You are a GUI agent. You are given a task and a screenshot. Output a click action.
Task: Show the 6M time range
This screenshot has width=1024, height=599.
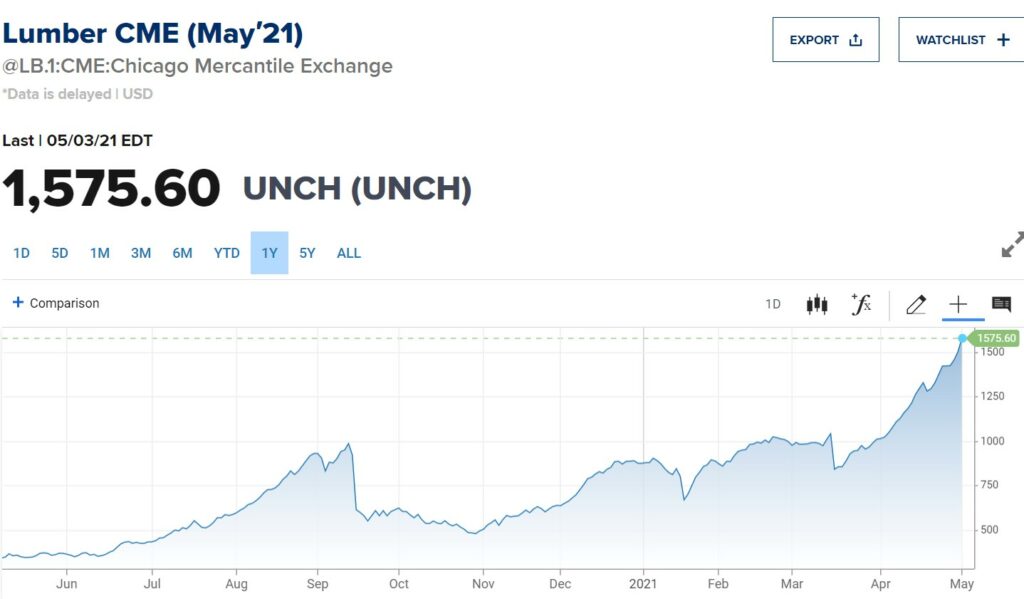click(182, 253)
